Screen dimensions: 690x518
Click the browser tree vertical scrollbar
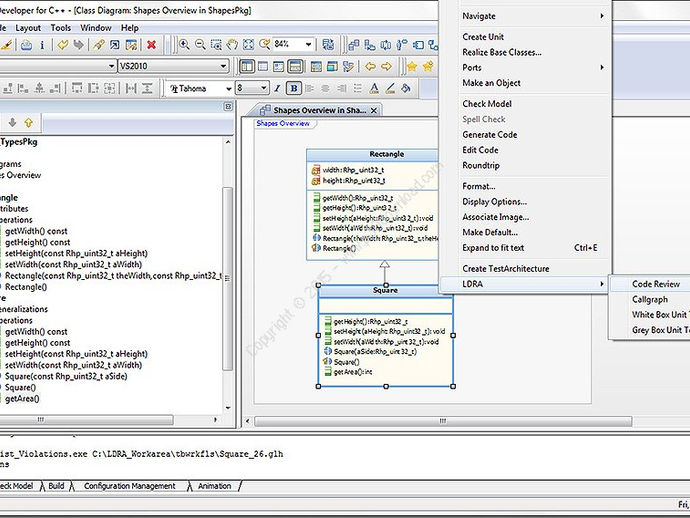[x=228, y=279]
